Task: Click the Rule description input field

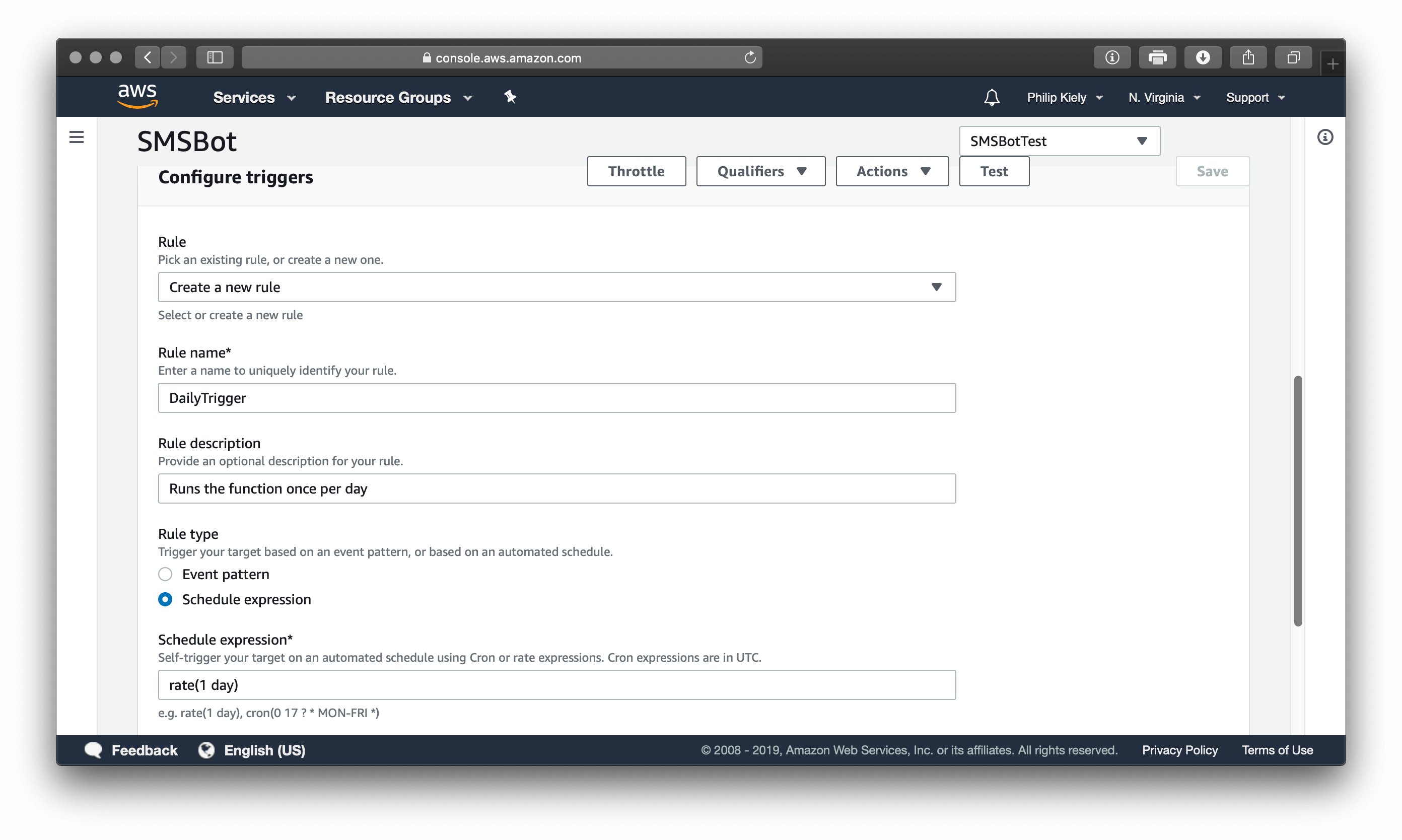Action: [x=556, y=488]
